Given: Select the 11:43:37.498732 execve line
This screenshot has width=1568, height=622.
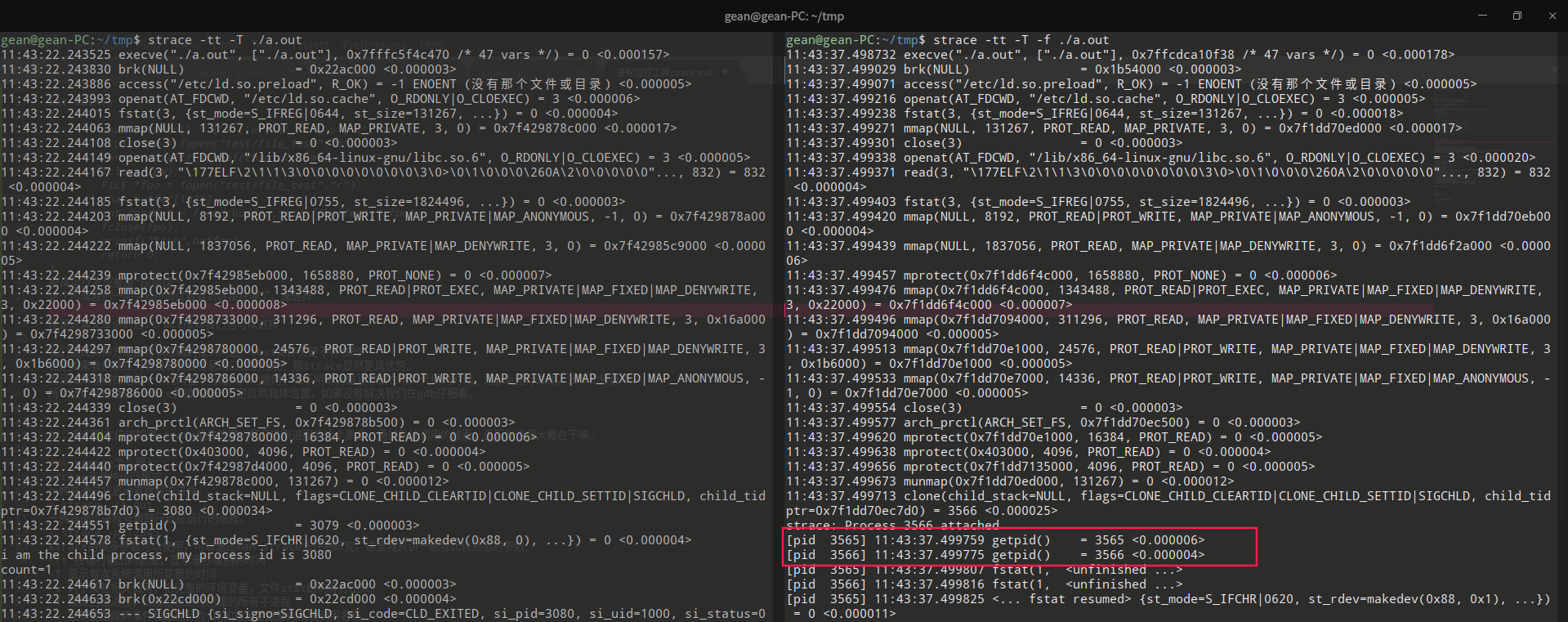Looking at the screenshot, I should pos(1120,55).
